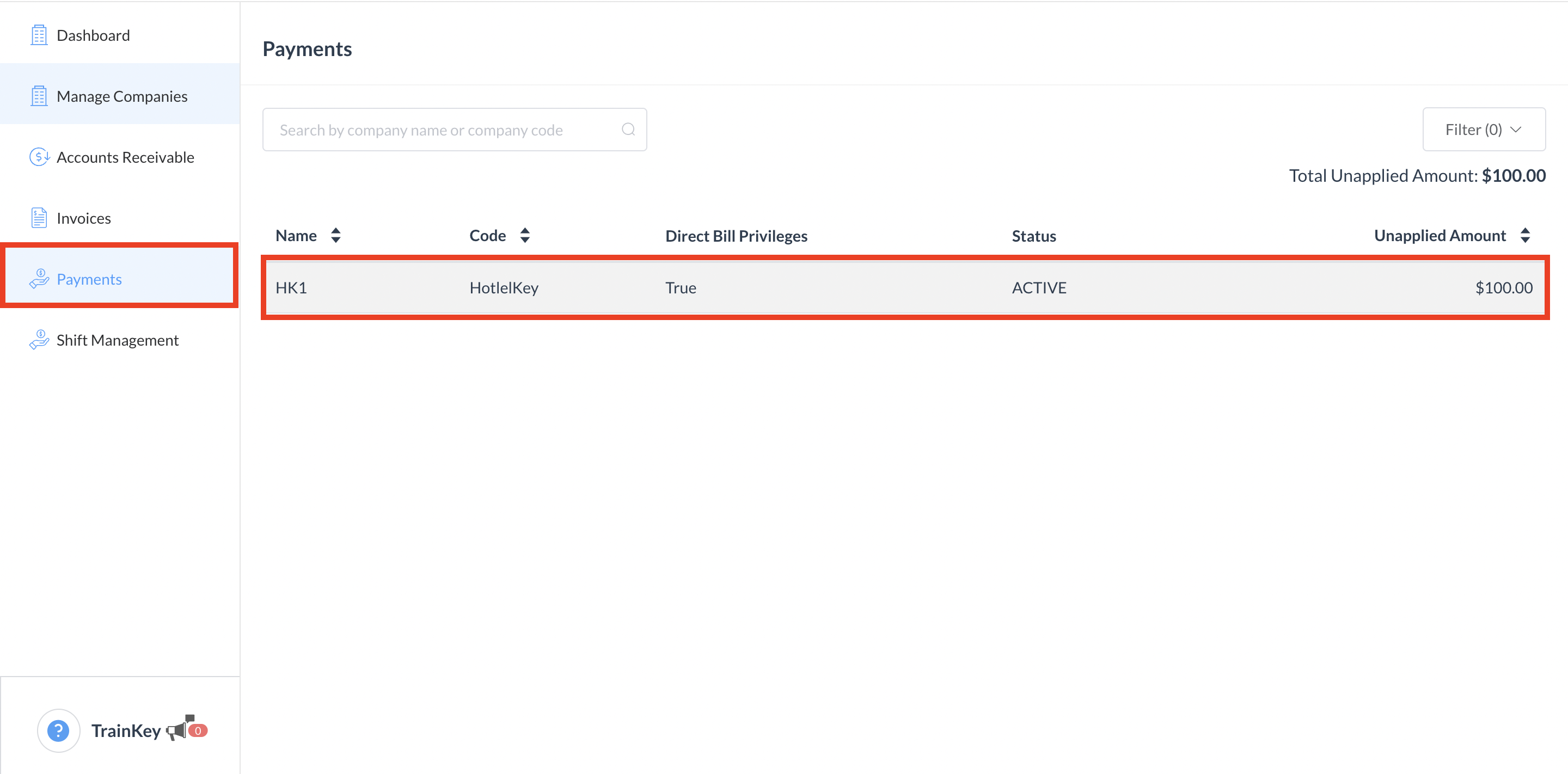Click the search magnifier icon
This screenshot has width=1568, height=774.
[628, 130]
